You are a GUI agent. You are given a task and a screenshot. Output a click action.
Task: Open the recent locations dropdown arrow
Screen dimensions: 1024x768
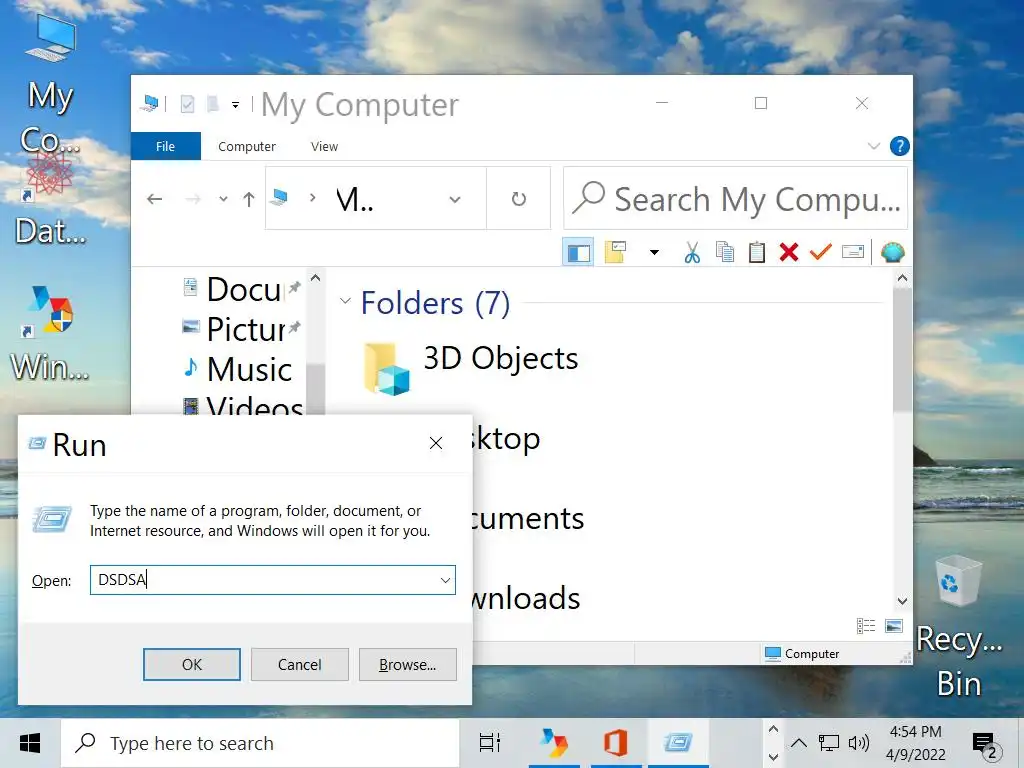tap(223, 199)
